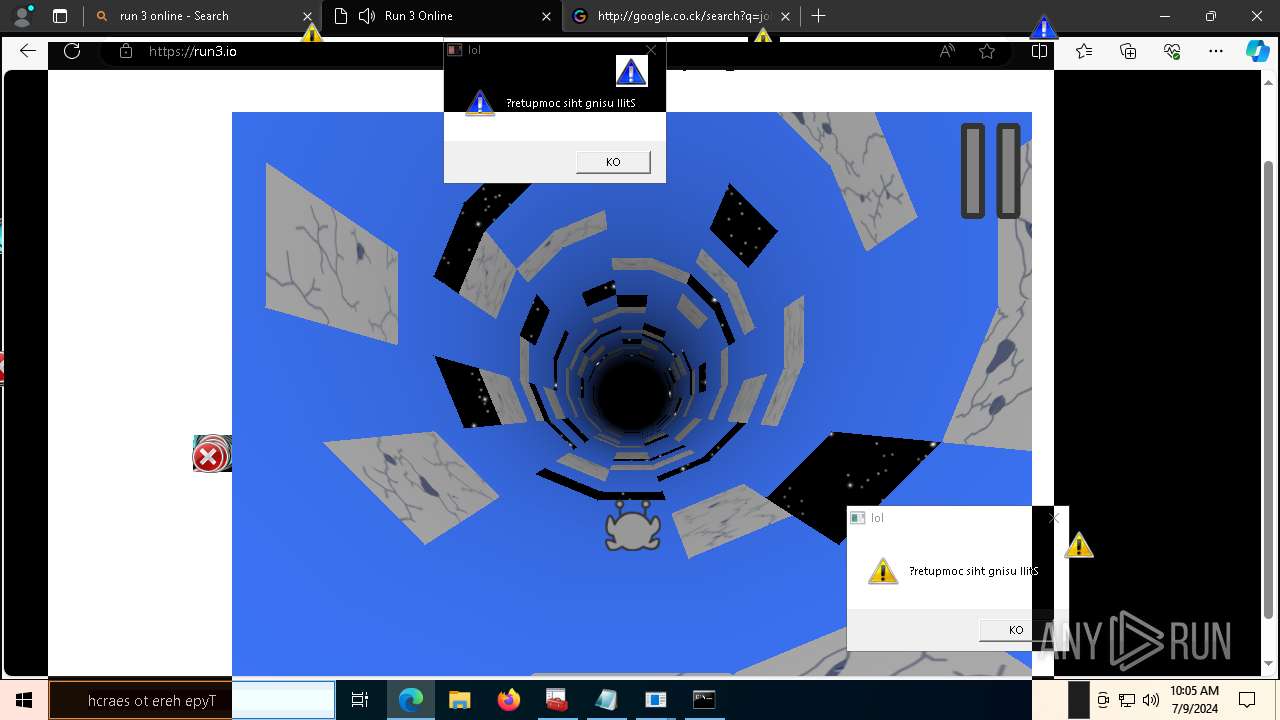The height and width of the screenshot is (720, 1280).
Task: Refresh the run3.io page
Action: coord(72,51)
